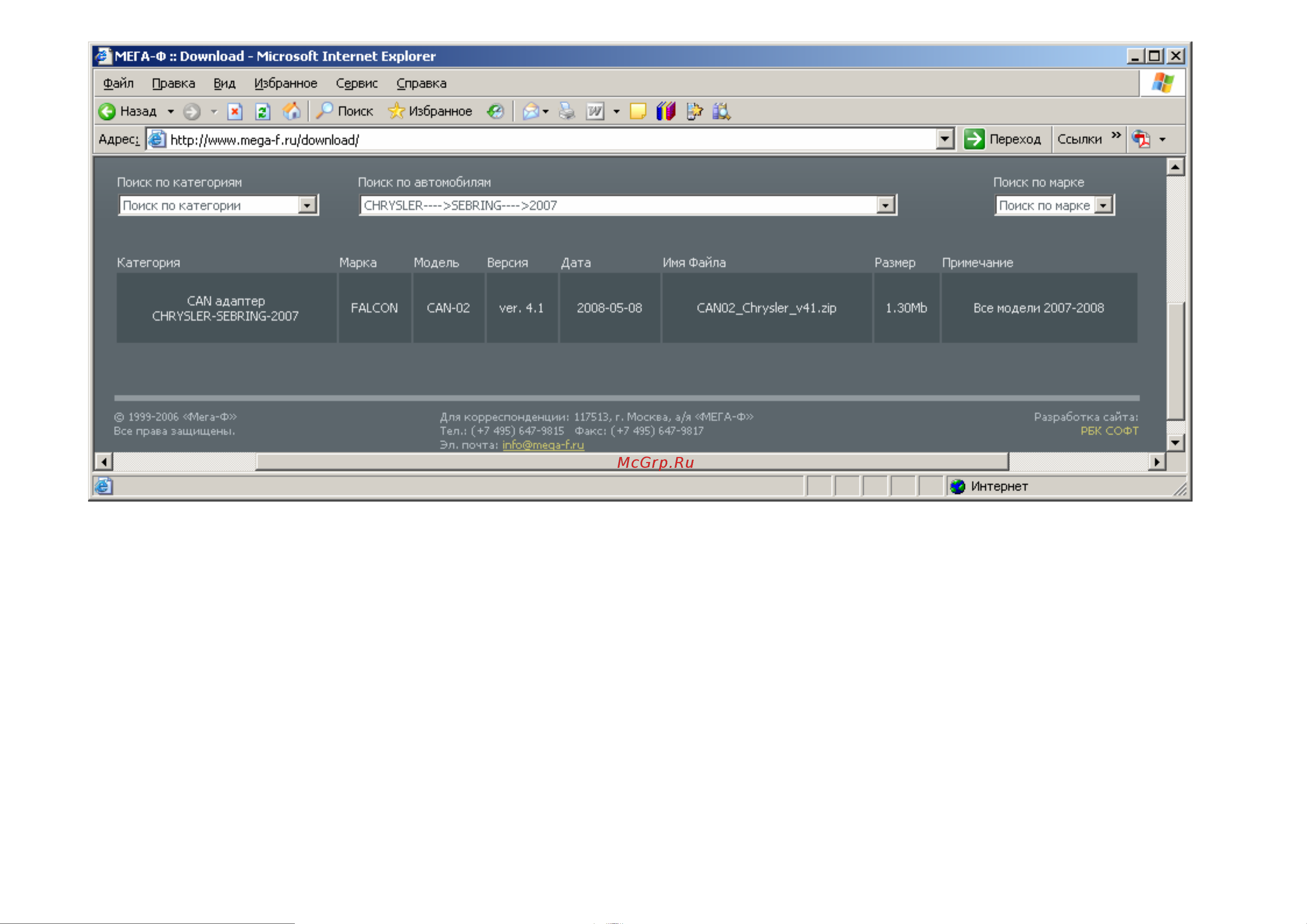
Task: Open Избранное favorites star toolbar button
Action: 430,111
